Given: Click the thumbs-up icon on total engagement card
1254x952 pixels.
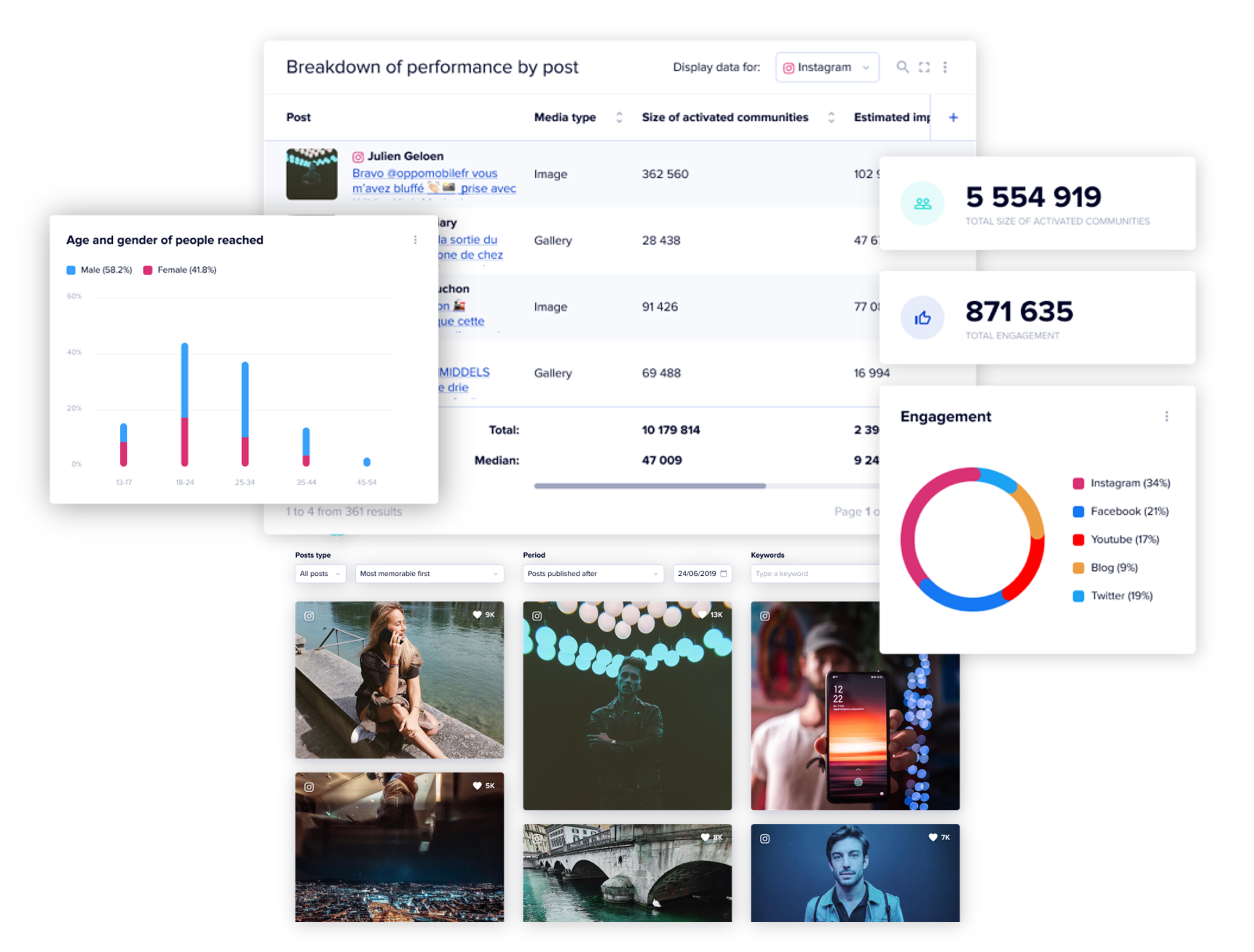Looking at the screenshot, I should (922, 317).
